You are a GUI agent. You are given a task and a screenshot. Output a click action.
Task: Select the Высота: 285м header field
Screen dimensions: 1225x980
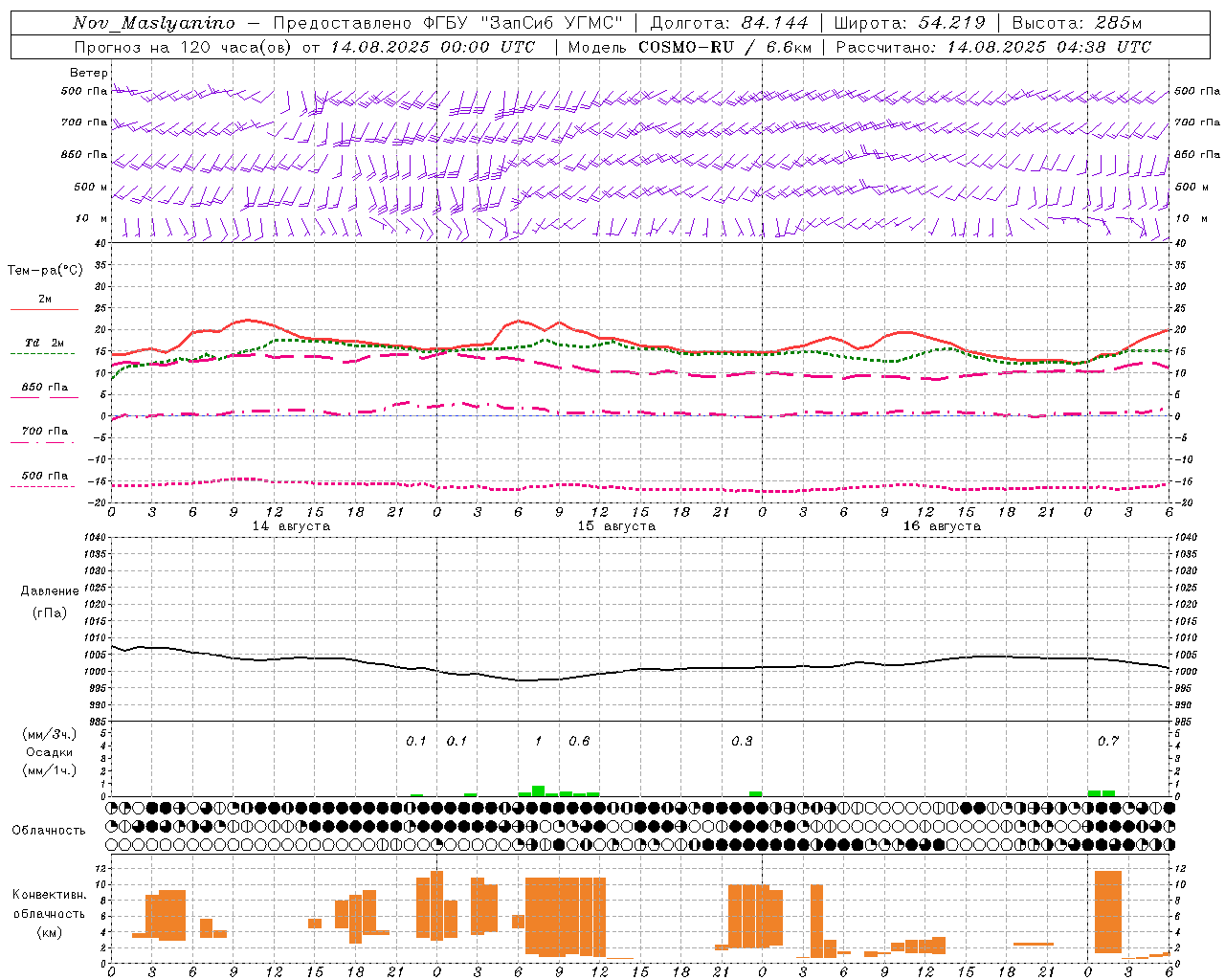(x=1077, y=23)
